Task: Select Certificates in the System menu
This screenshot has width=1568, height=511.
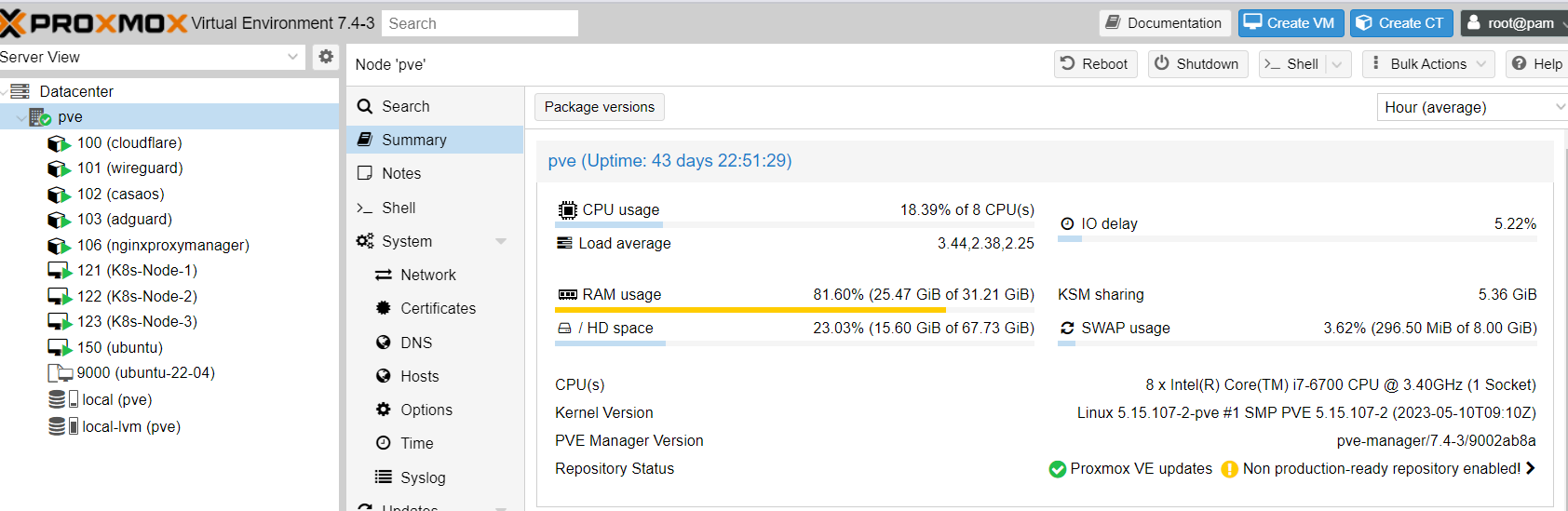Action: [438, 308]
